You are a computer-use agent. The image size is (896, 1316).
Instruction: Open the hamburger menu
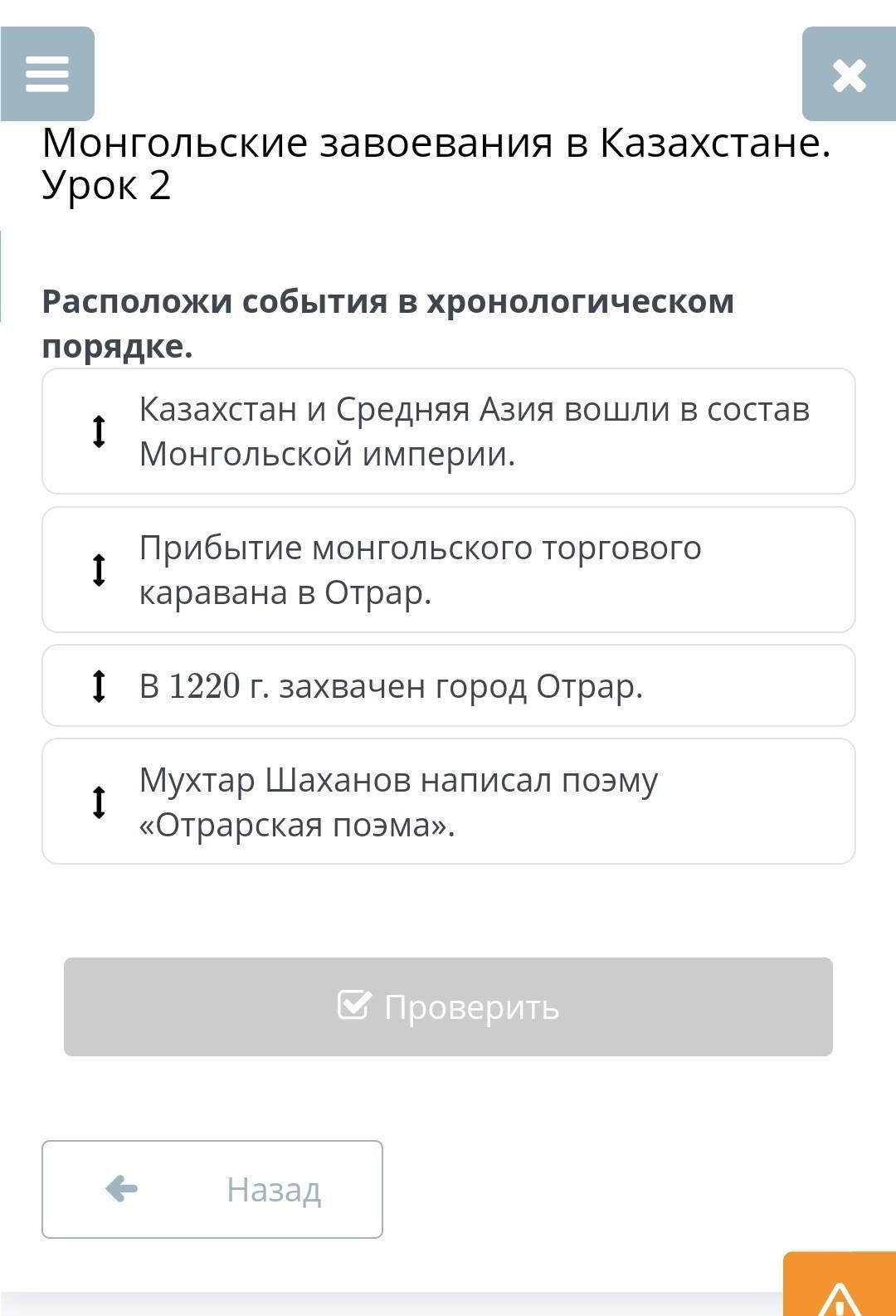[x=47, y=74]
